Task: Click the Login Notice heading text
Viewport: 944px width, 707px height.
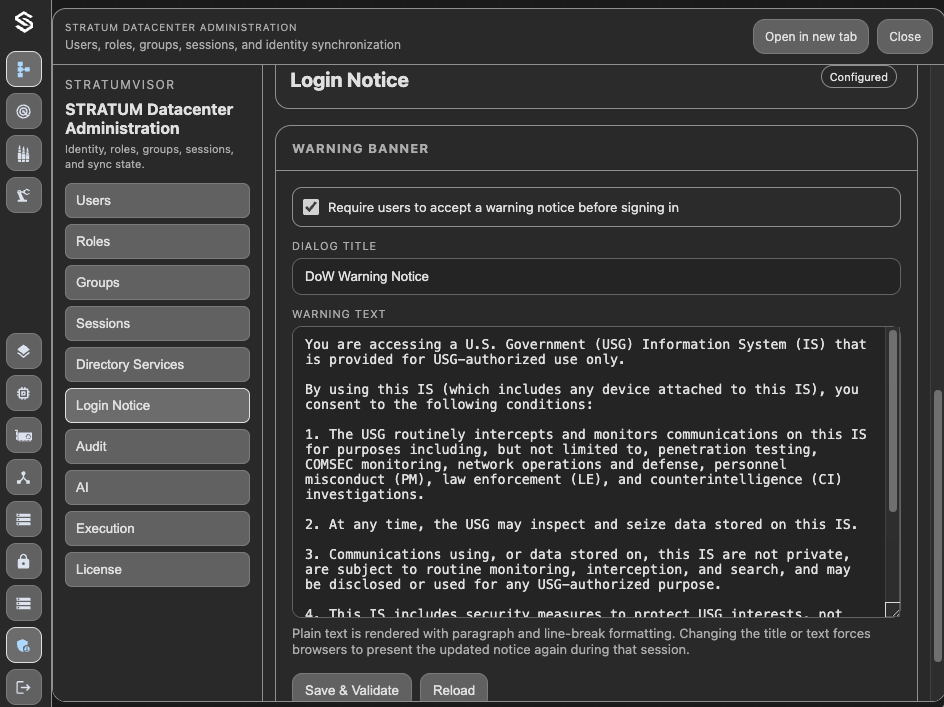Action: click(349, 80)
